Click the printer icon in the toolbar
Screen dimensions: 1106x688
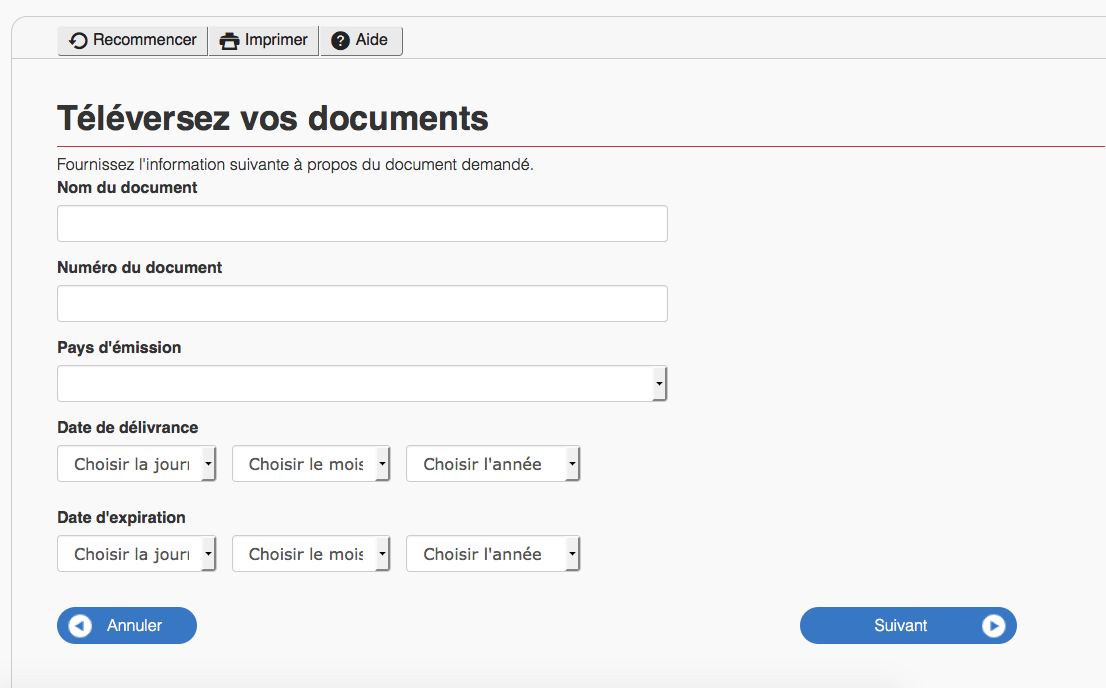coord(230,41)
